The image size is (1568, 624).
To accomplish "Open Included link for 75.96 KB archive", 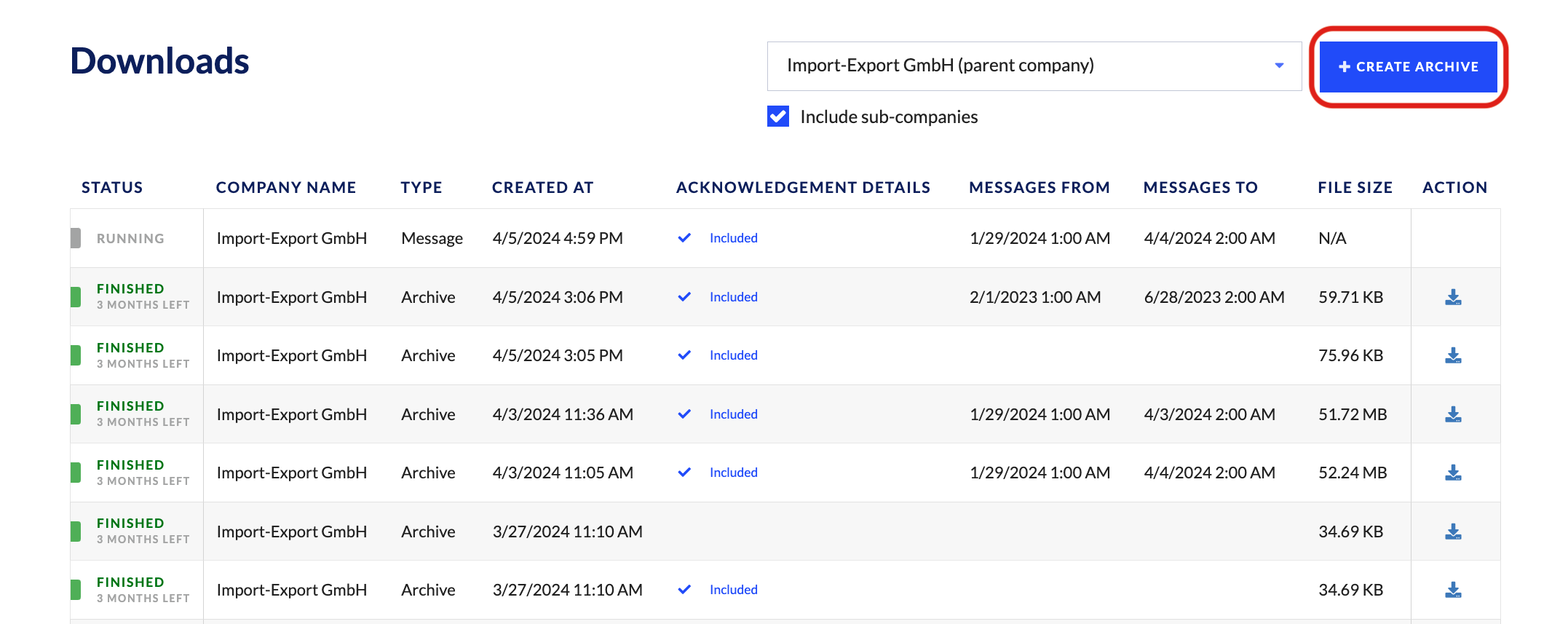I will click(733, 355).
